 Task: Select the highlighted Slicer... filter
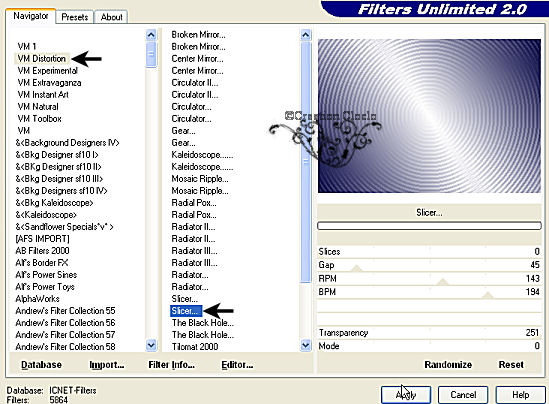click(x=186, y=311)
